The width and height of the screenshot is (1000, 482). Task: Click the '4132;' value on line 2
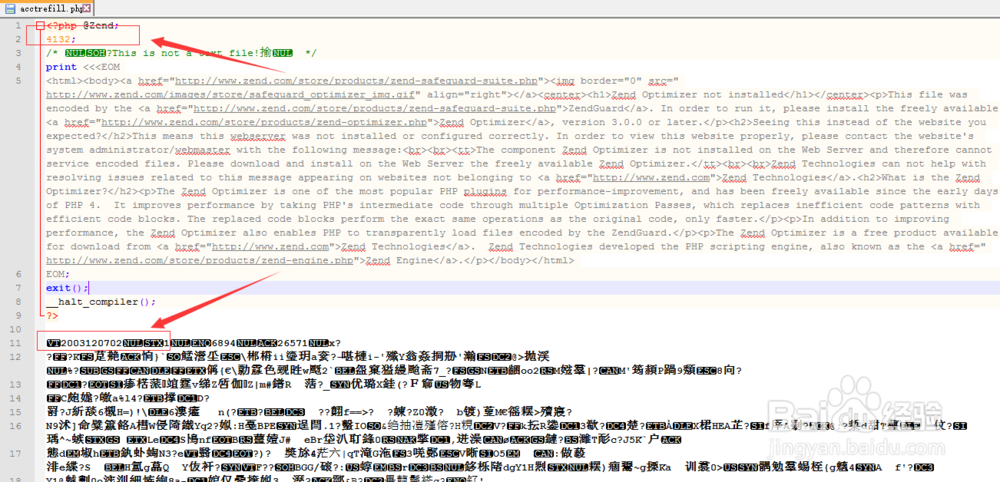59,39
